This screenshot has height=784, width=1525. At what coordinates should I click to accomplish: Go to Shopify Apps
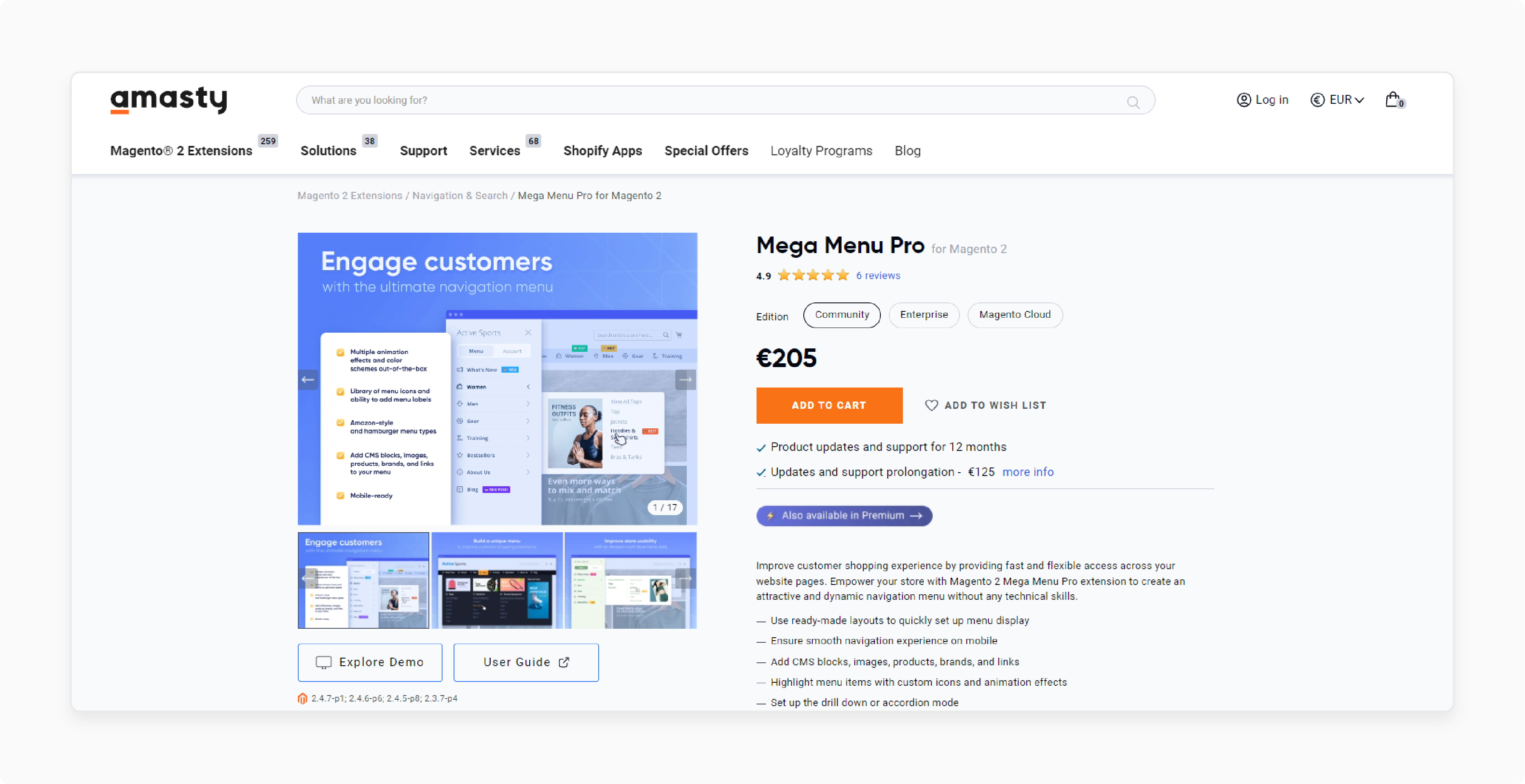click(x=603, y=151)
